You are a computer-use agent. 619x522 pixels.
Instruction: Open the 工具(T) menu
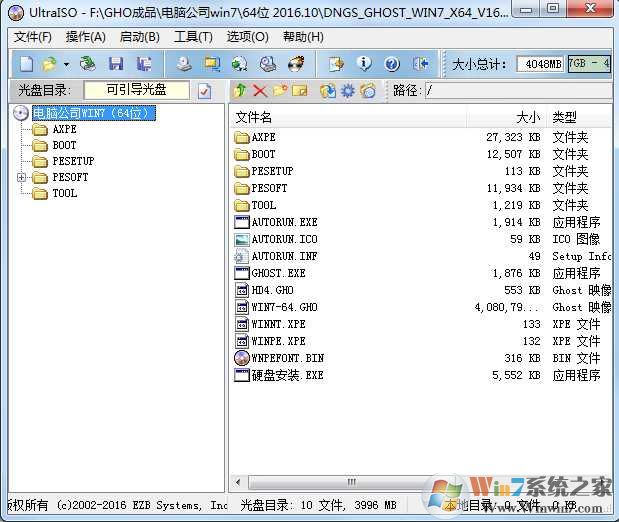[x=193, y=37]
